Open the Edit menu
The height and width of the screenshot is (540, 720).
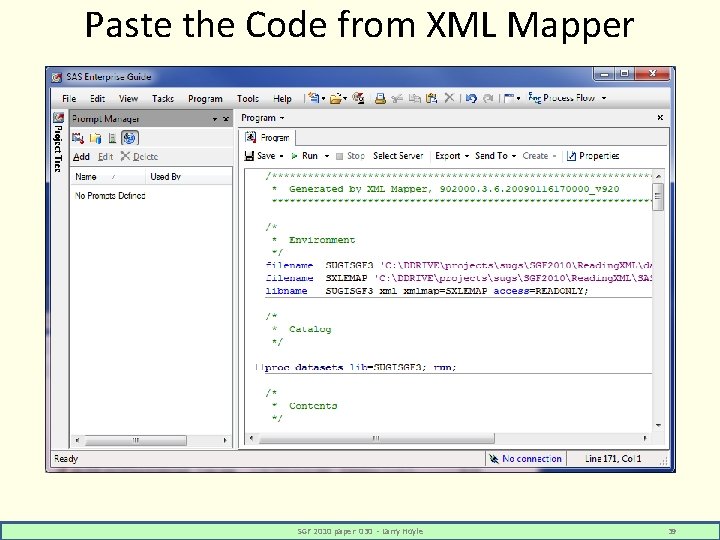click(97, 98)
